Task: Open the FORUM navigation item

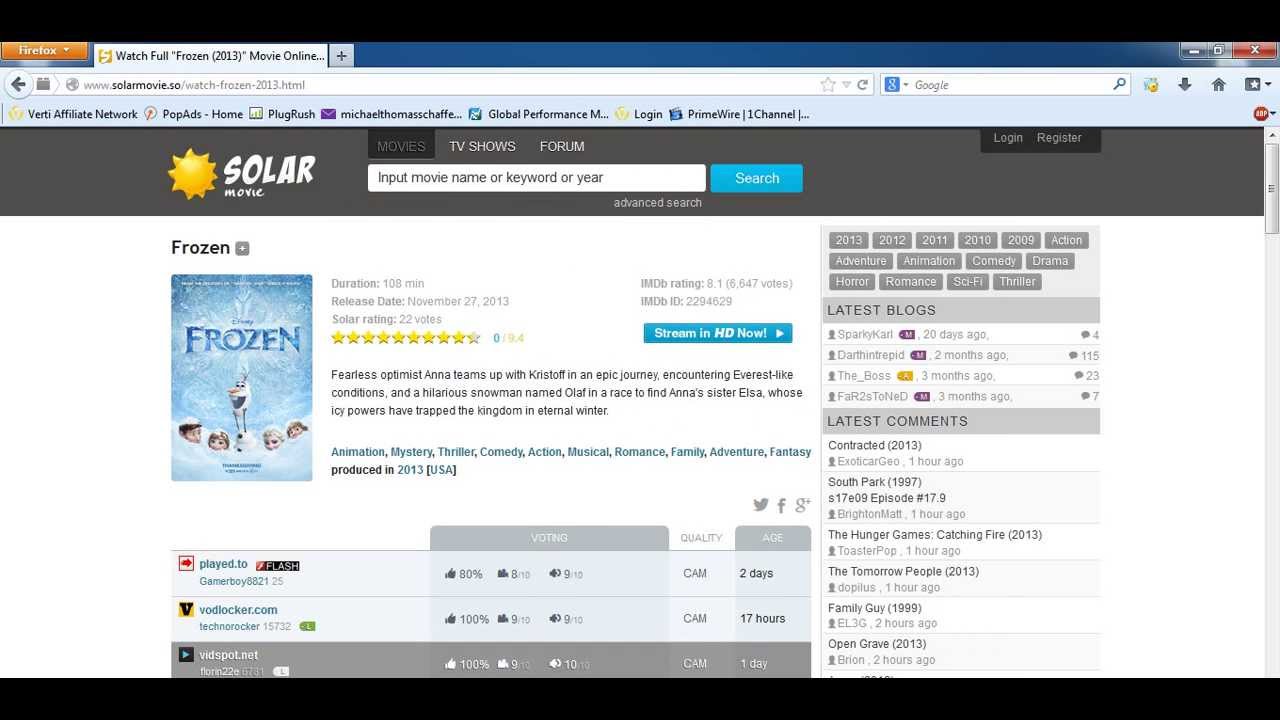Action: click(x=562, y=146)
